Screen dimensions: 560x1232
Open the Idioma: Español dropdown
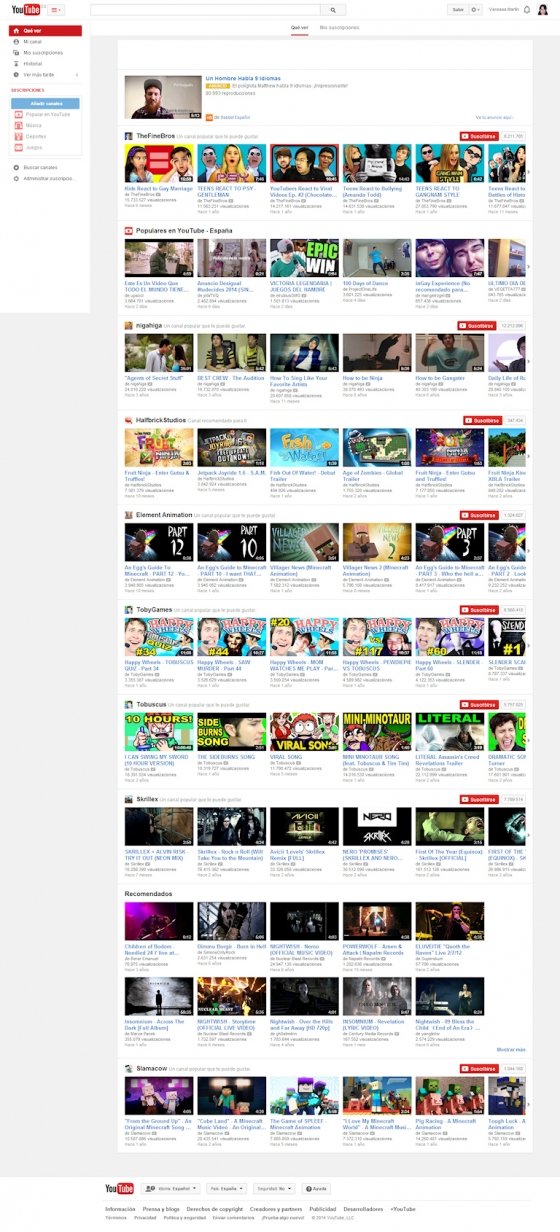[172, 1188]
